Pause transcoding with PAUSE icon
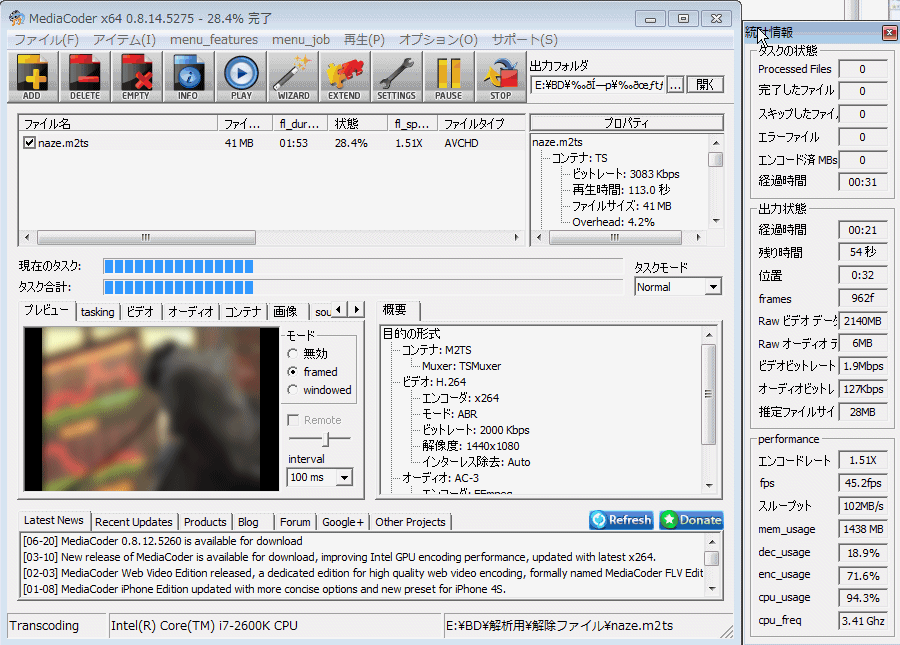 pyautogui.click(x=449, y=76)
